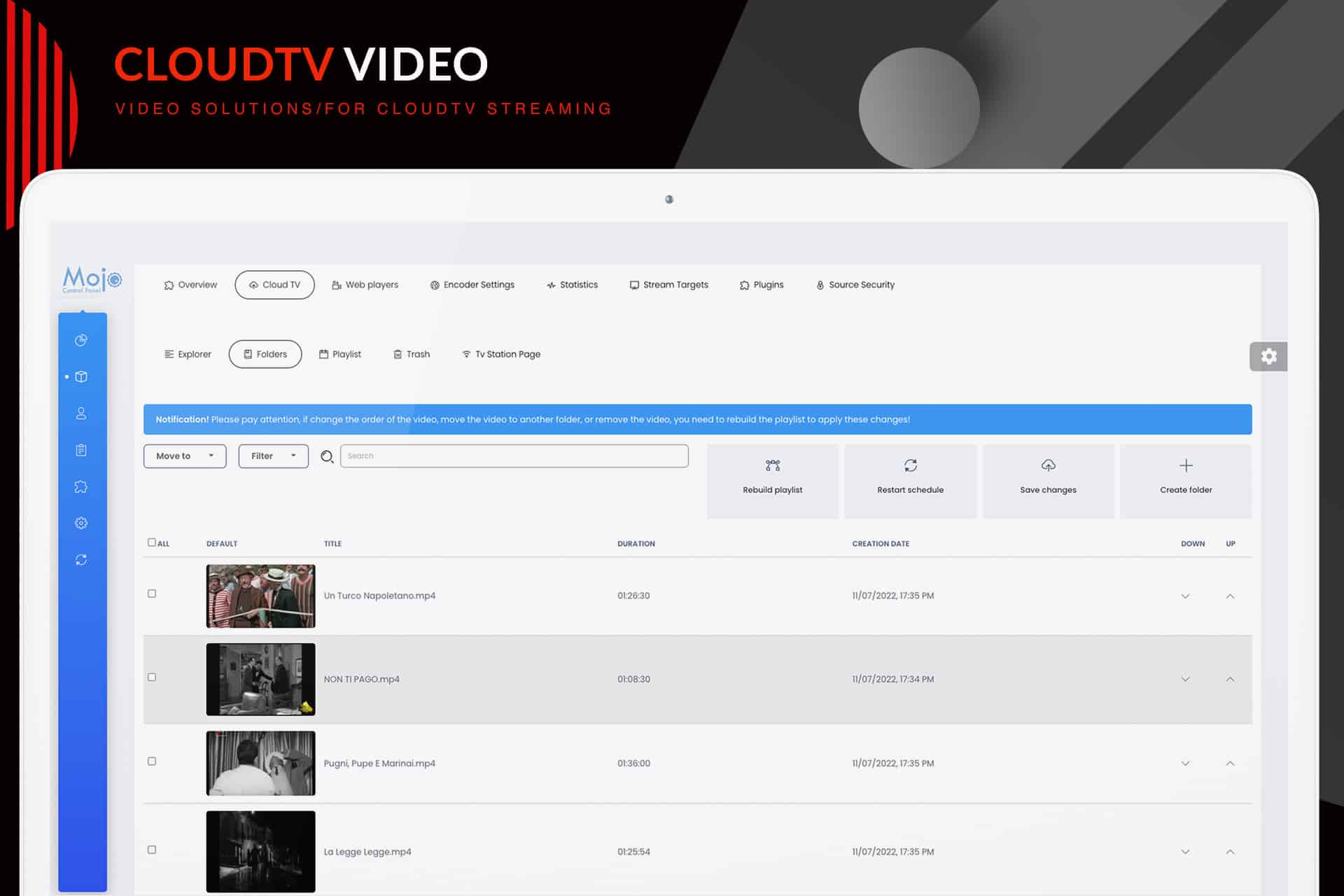Image resolution: width=1344 pixels, height=896 pixels.
Task: Open the Encoder Settings tab
Action: click(472, 285)
